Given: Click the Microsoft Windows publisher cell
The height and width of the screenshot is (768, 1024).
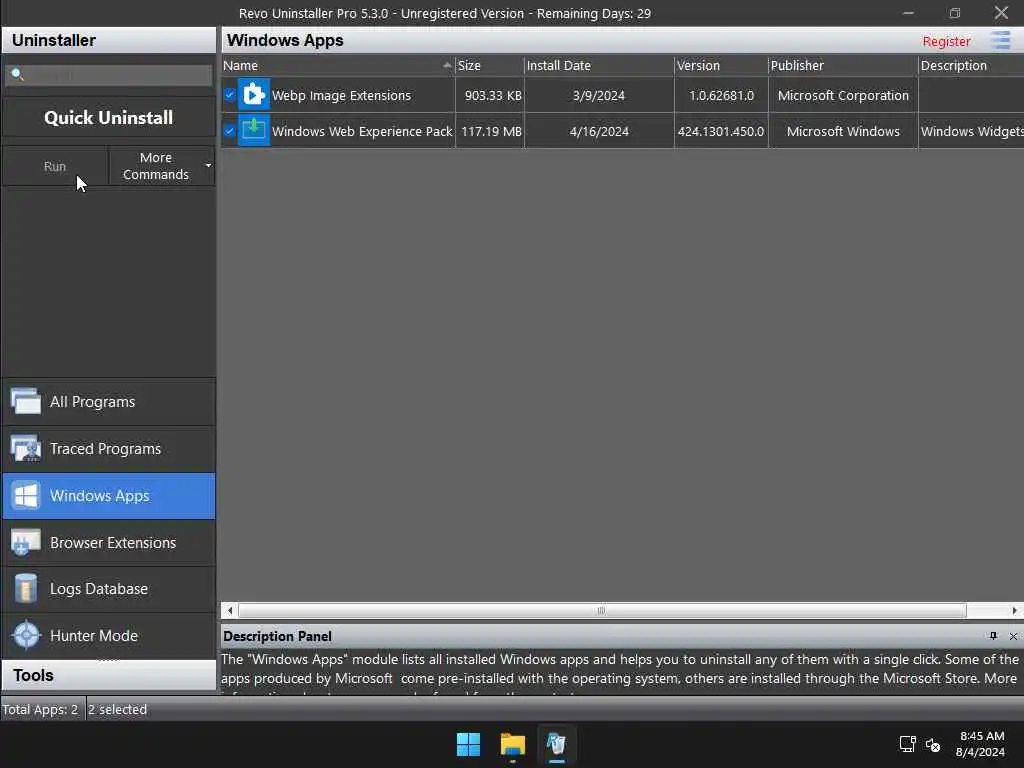Looking at the screenshot, I should pos(843,131).
